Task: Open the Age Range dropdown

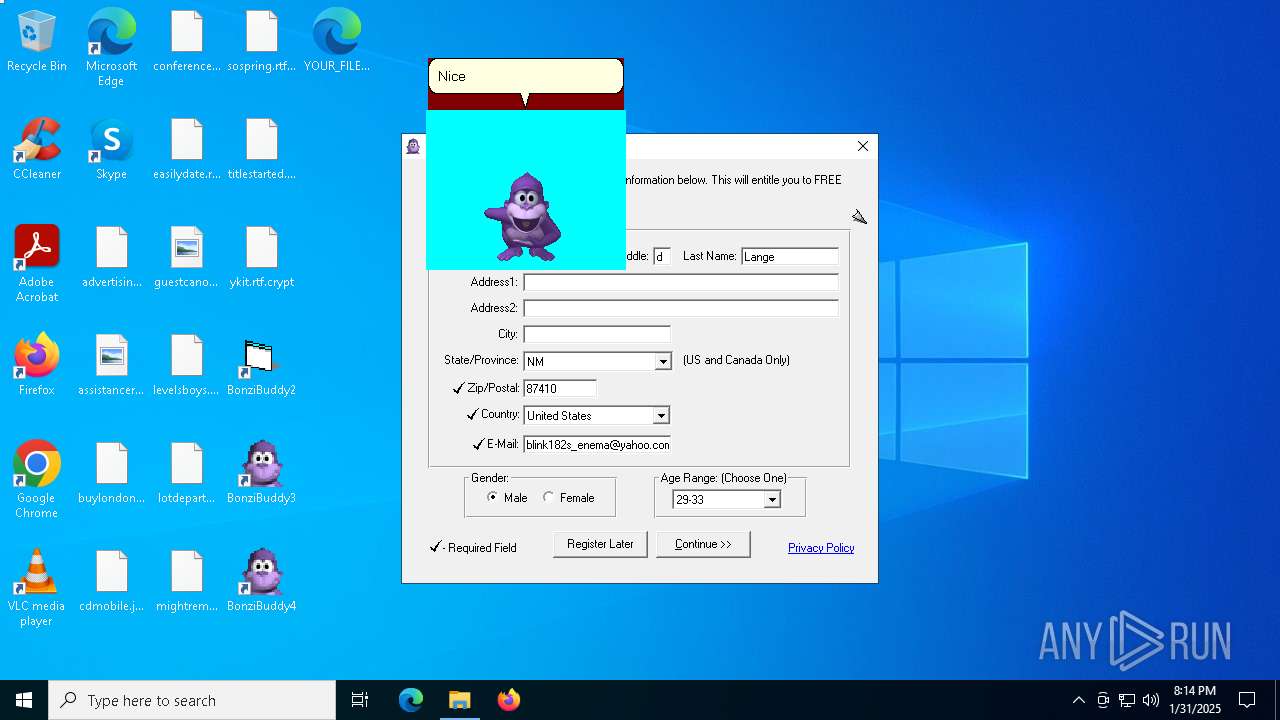Action: coord(771,500)
